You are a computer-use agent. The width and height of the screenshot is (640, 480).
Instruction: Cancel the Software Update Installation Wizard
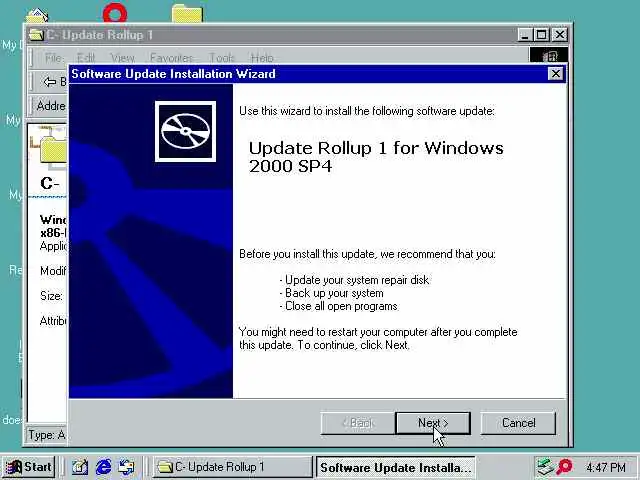click(518, 423)
